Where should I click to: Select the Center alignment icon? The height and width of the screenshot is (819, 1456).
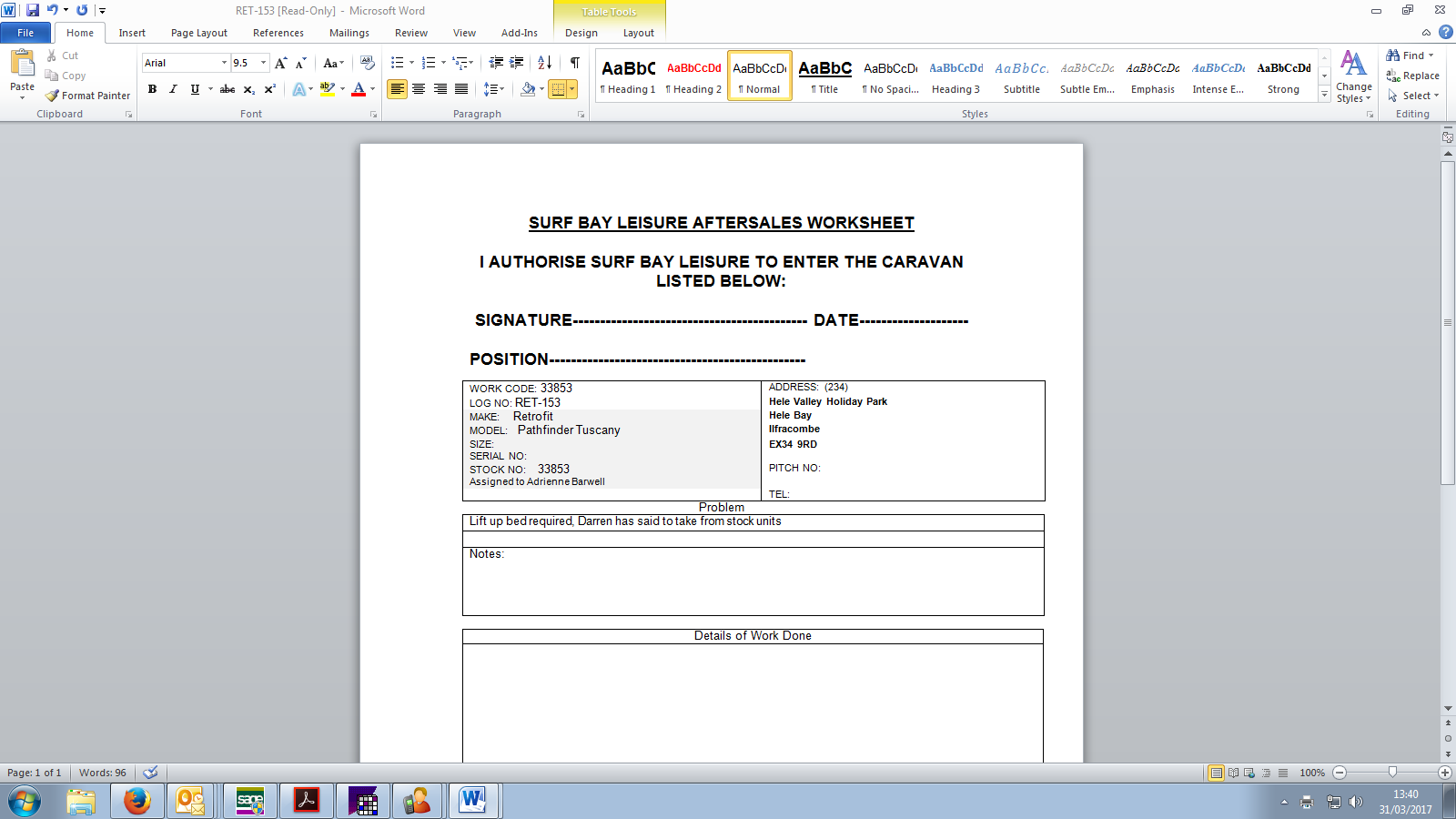pyautogui.click(x=419, y=89)
